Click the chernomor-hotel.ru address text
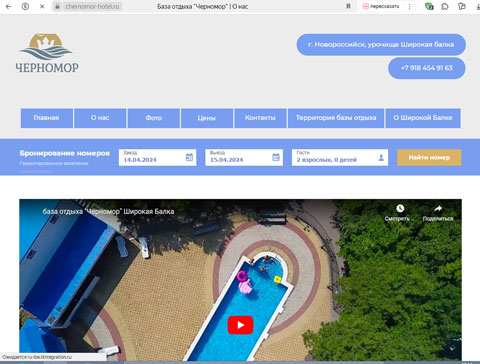The height and width of the screenshot is (364, 480). pyautogui.click(x=92, y=6)
